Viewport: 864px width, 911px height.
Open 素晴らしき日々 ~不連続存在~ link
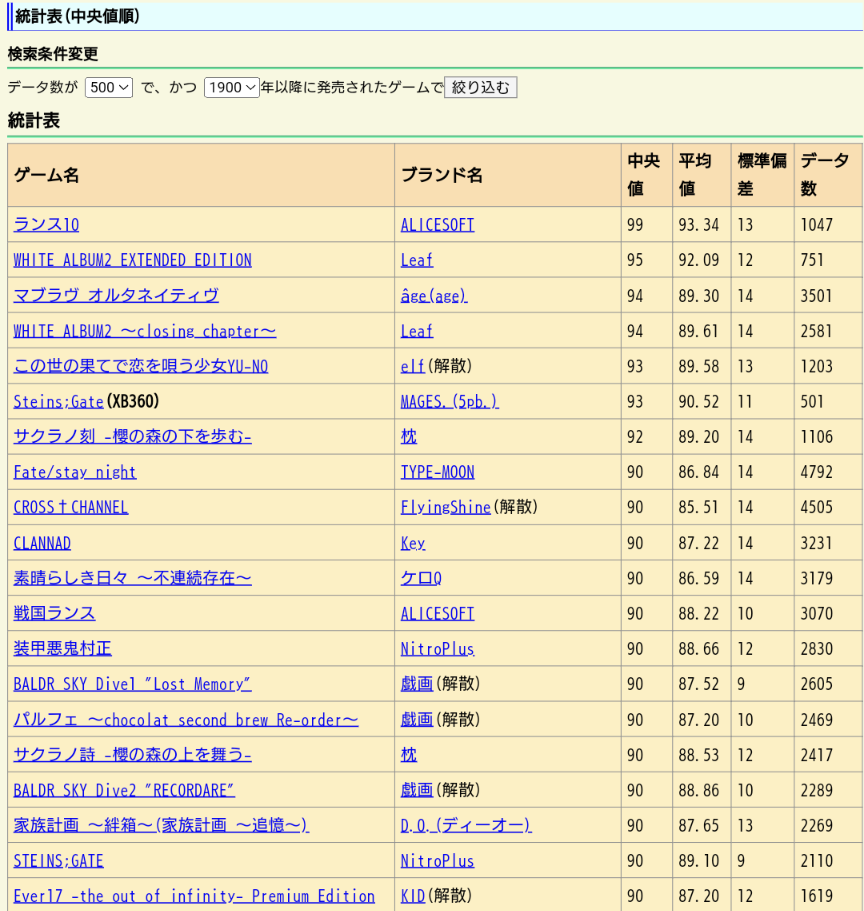tap(132, 578)
